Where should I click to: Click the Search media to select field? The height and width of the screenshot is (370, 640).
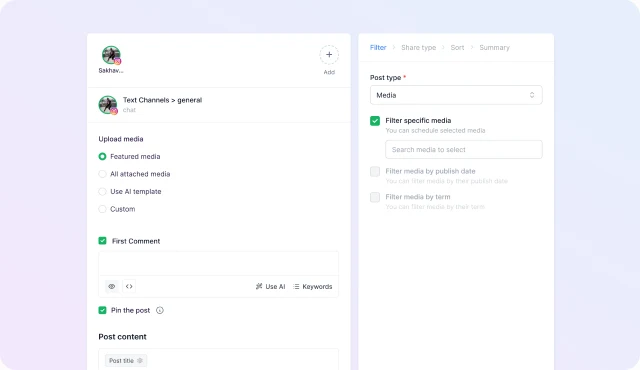coord(464,150)
